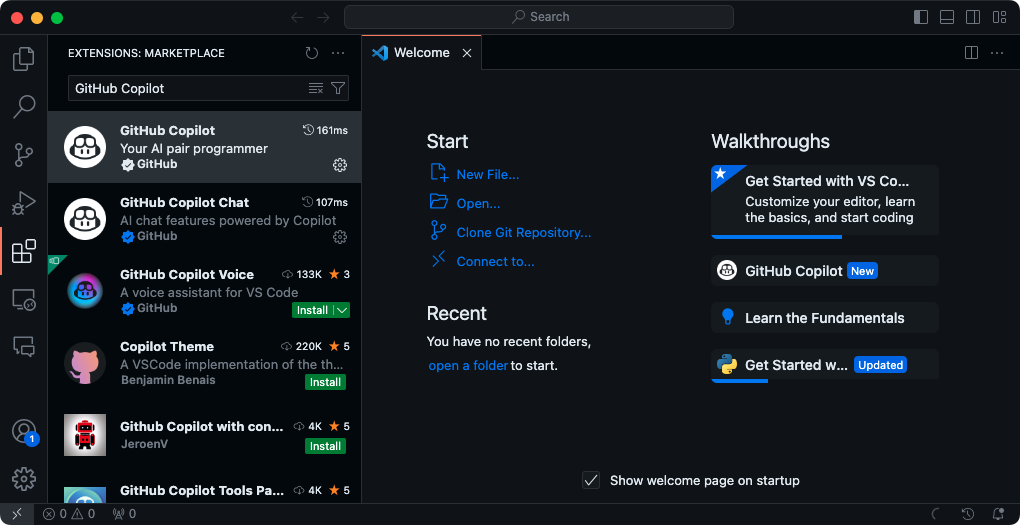
Task: Go back in navigation history
Action: click(297, 17)
